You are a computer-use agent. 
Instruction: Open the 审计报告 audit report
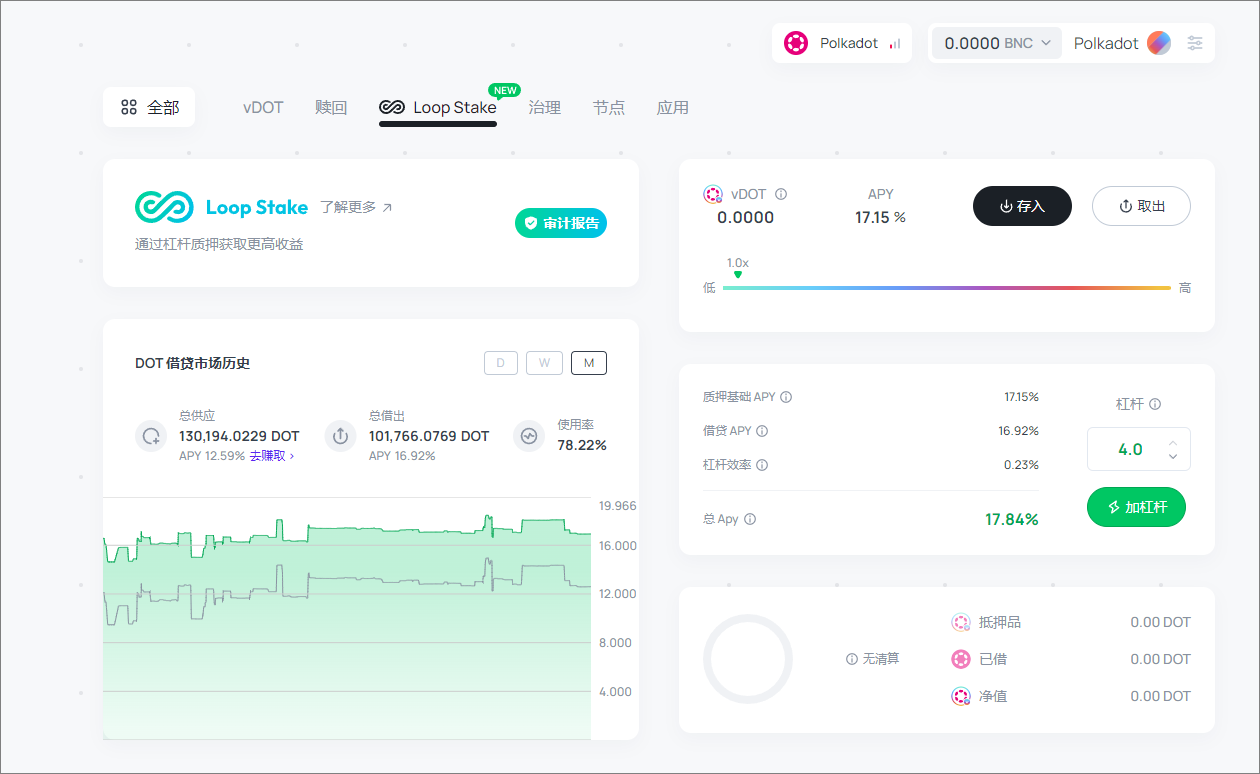coord(561,223)
